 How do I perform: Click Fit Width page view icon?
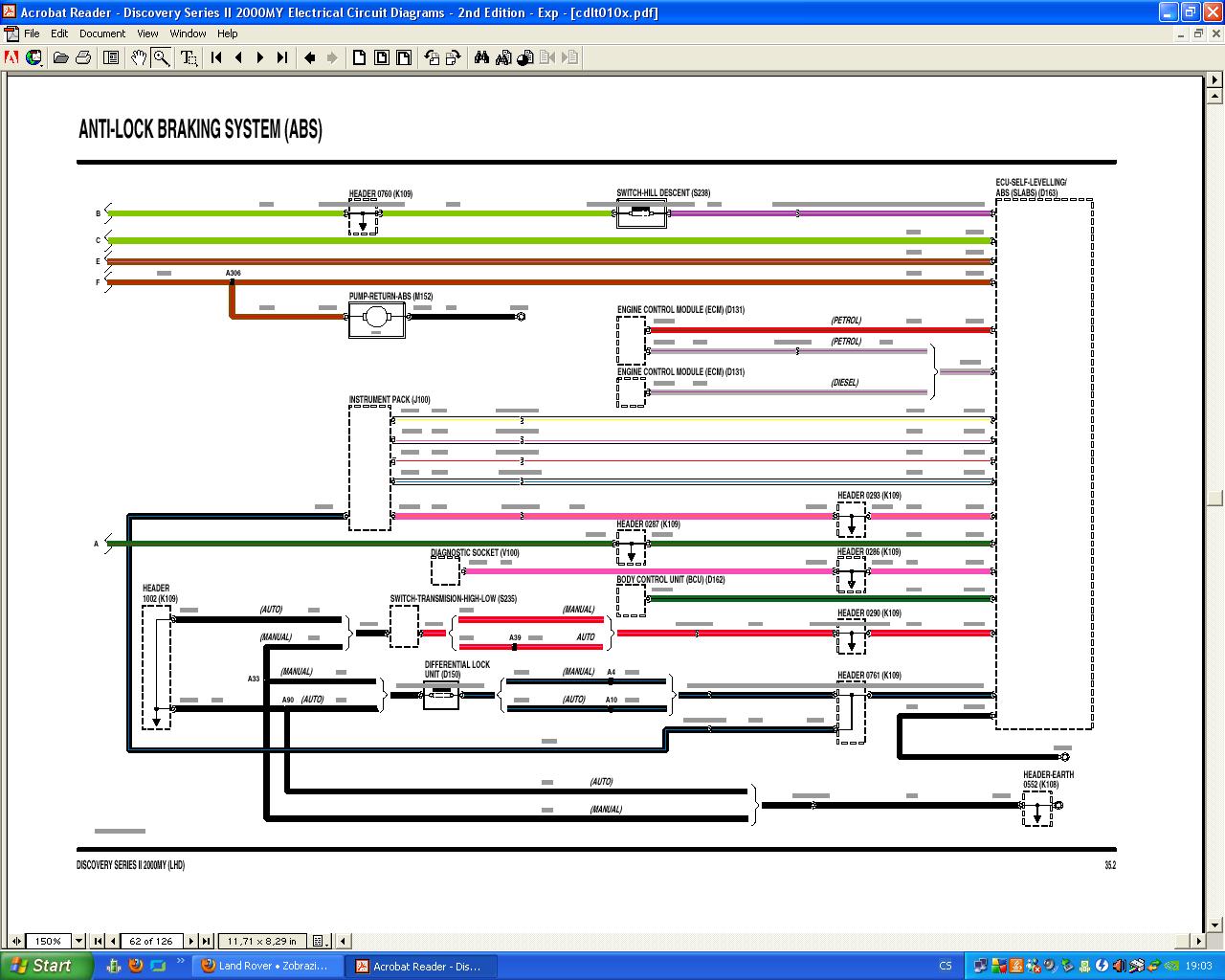(x=404, y=58)
